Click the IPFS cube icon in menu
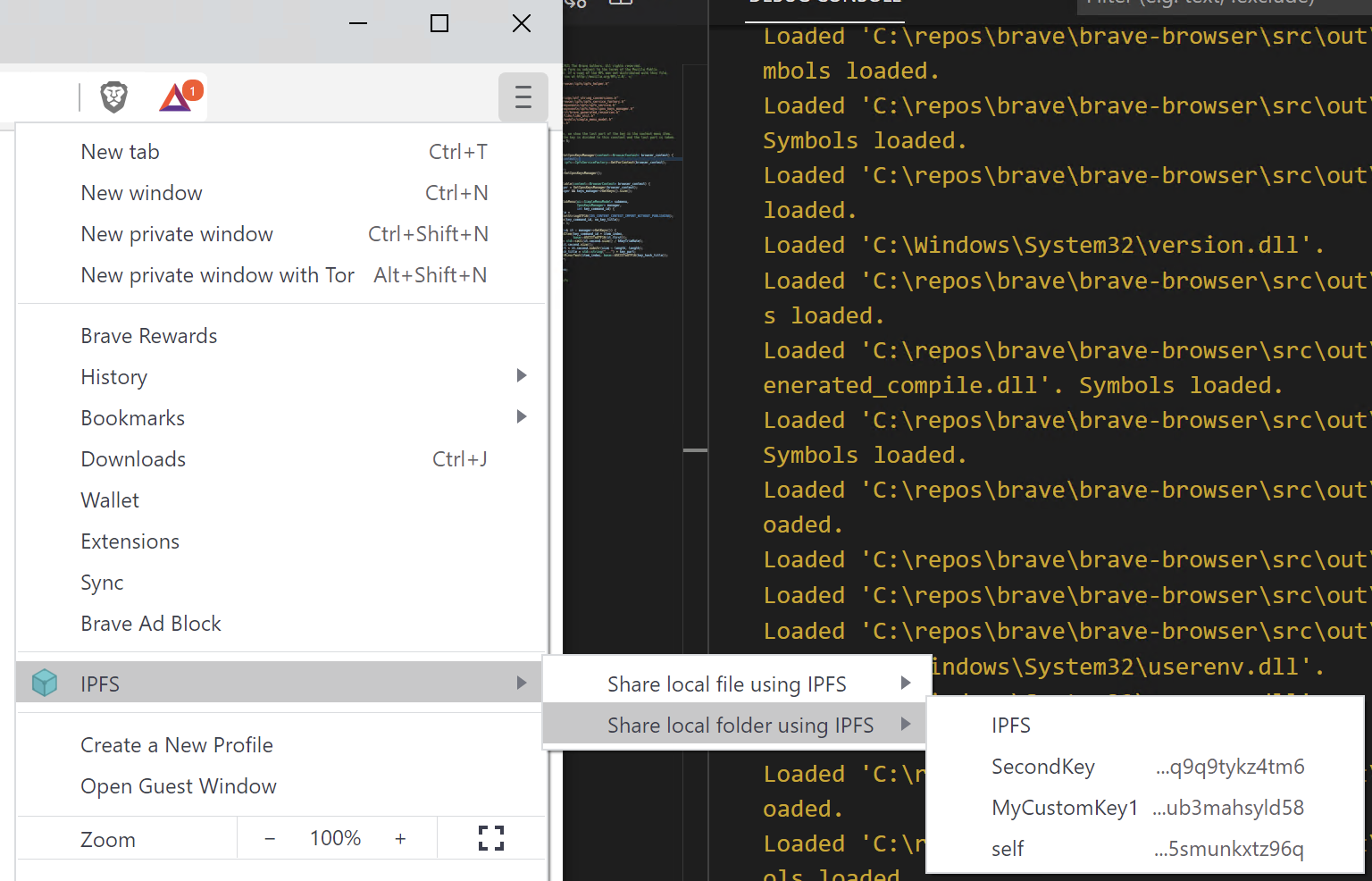 [45, 684]
